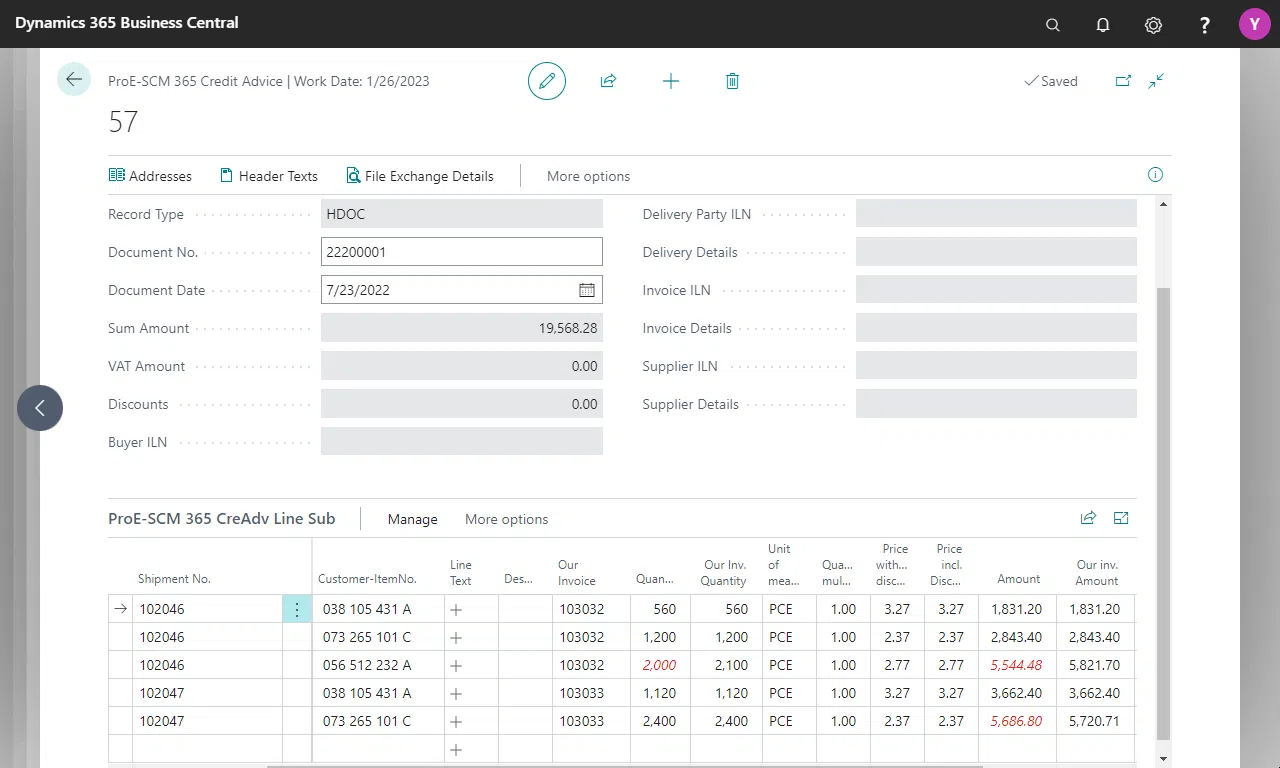1280x768 pixels.
Task: Create a new record with plus icon
Action: (x=671, y=81)
